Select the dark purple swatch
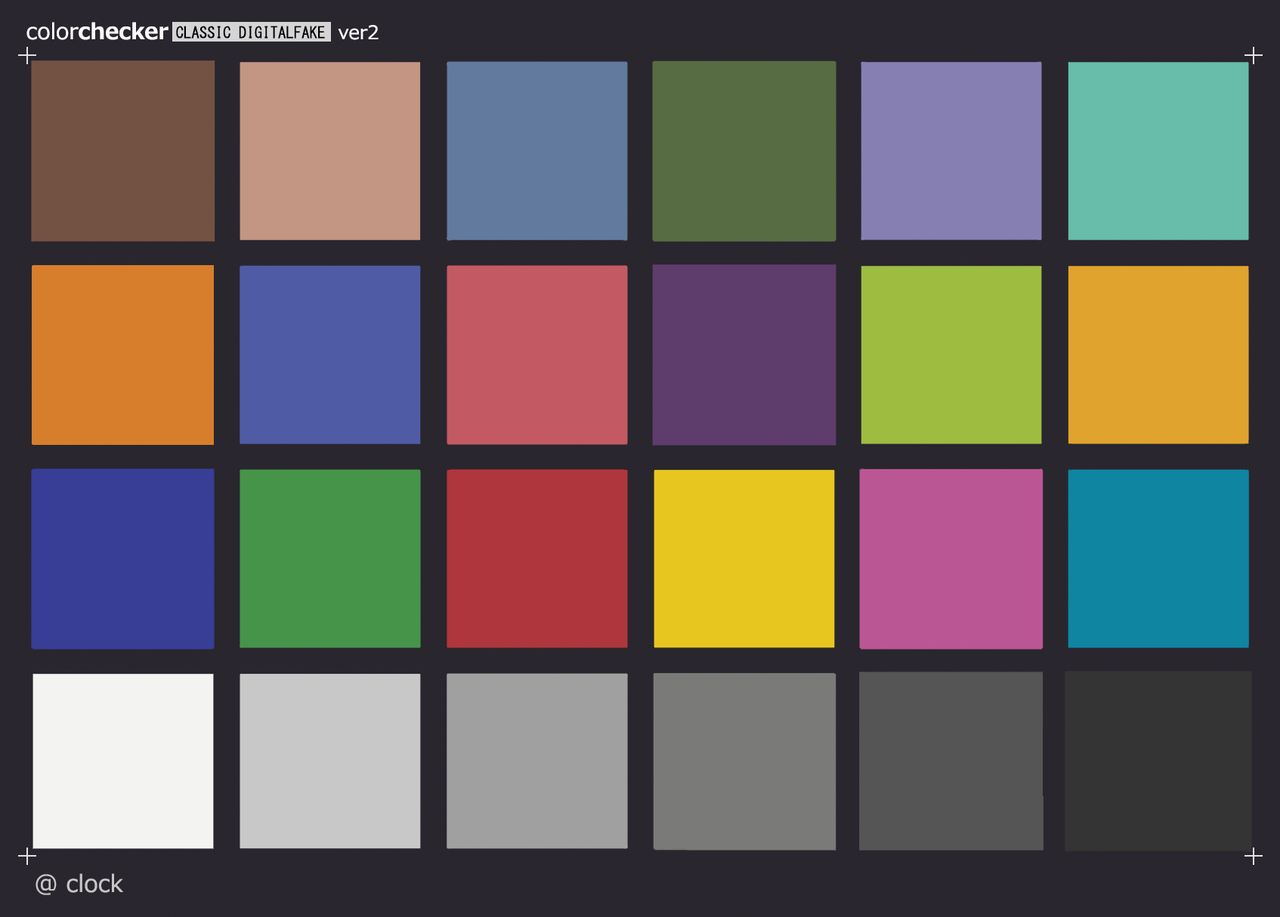 [744, 355]
